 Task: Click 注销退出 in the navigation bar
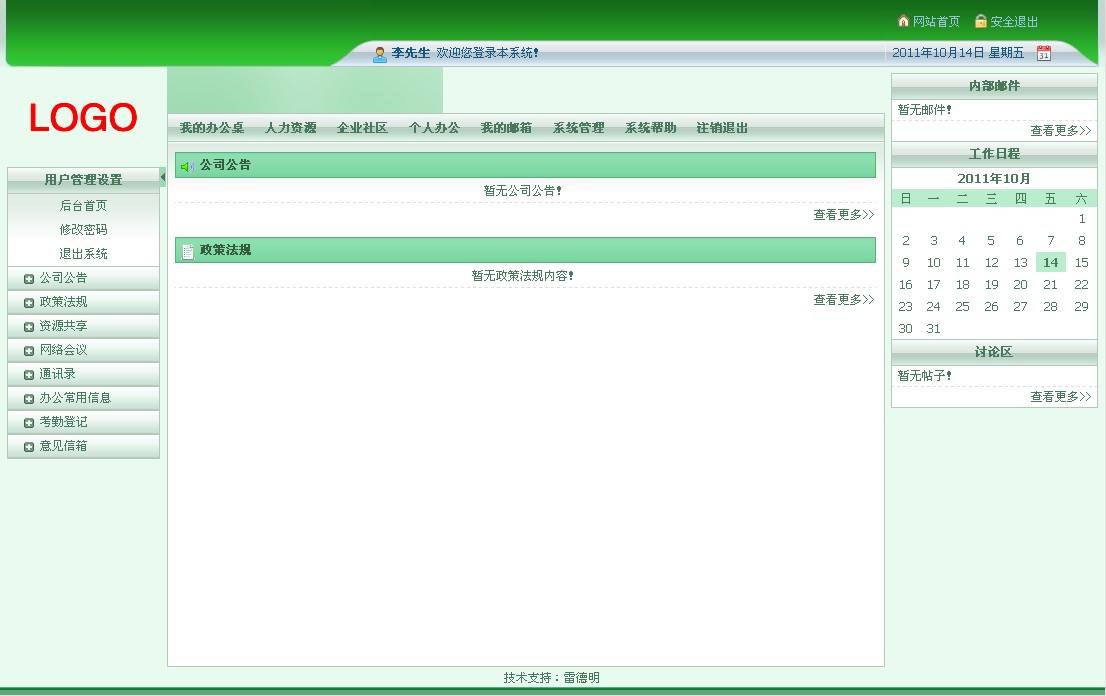722,128
